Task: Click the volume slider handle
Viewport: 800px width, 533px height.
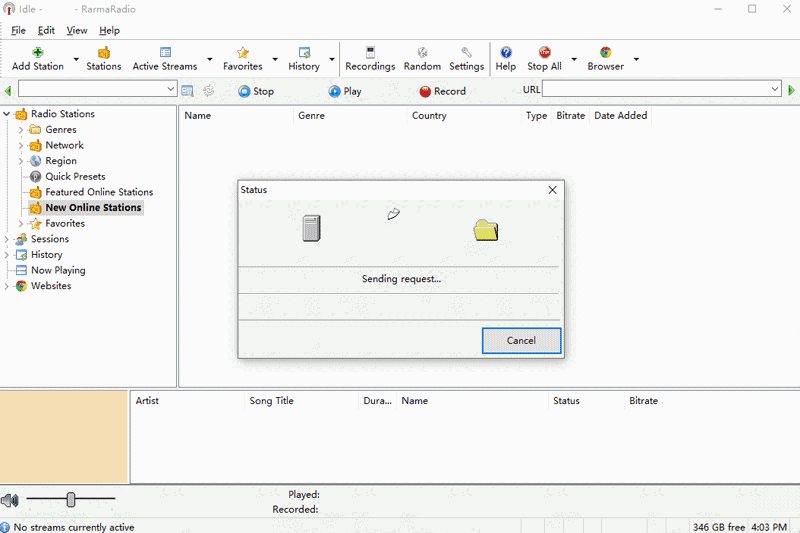Action: pos(71,499)
